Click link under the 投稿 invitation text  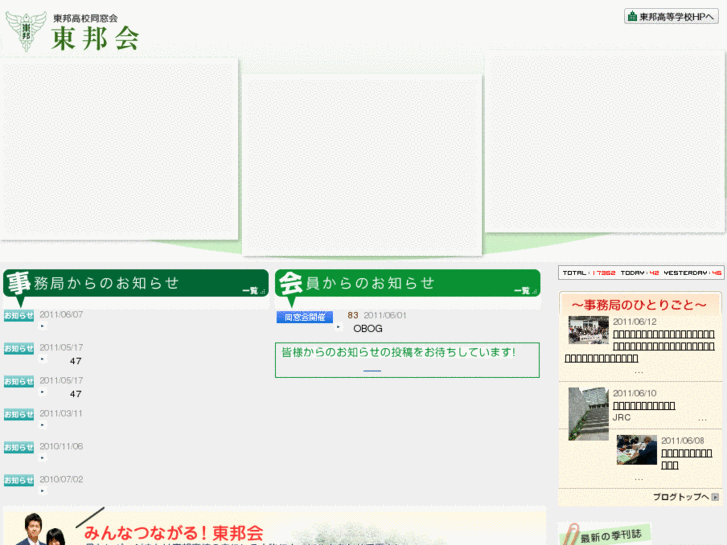coord(372,371)
